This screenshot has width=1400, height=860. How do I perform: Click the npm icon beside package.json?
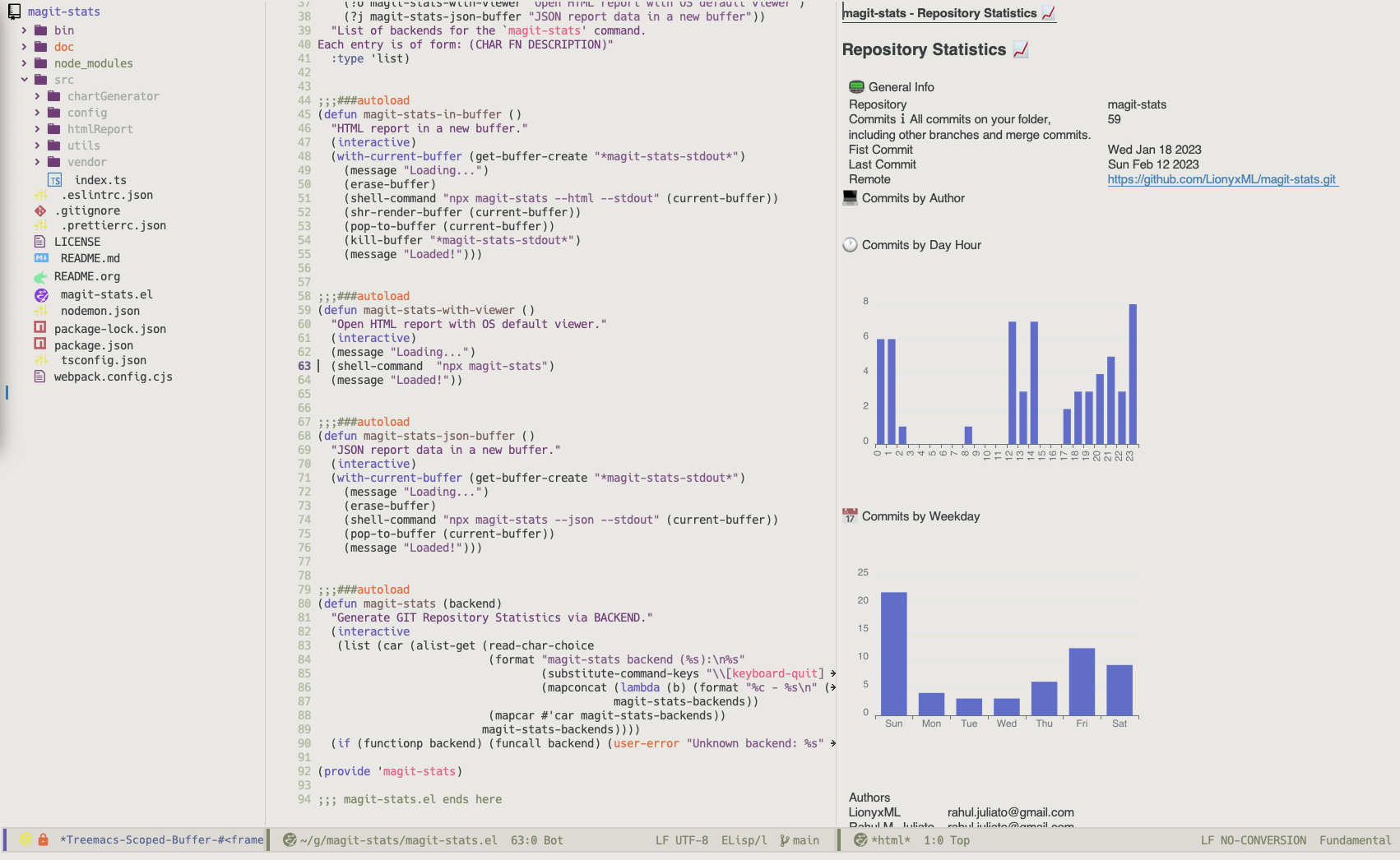tap(39, 344)
